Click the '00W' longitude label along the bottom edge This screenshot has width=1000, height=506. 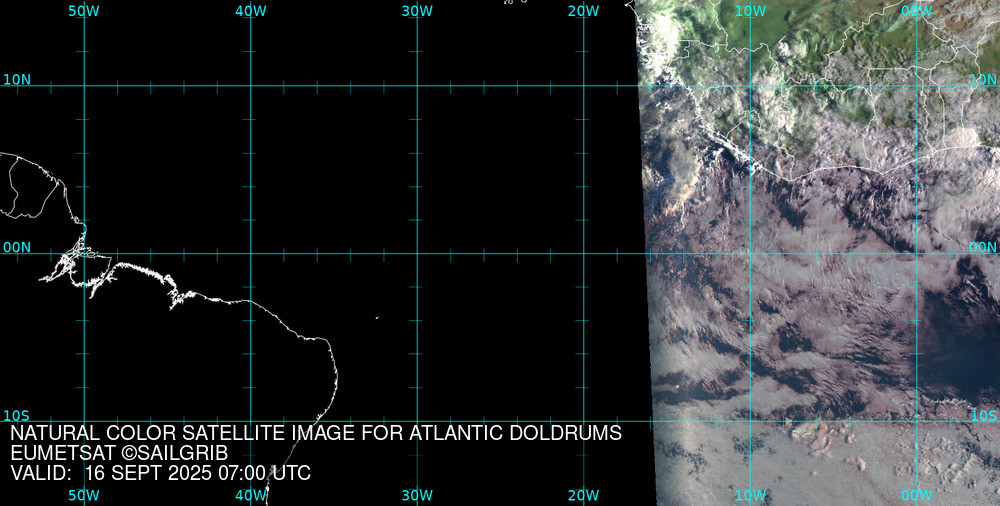[917, 495]
